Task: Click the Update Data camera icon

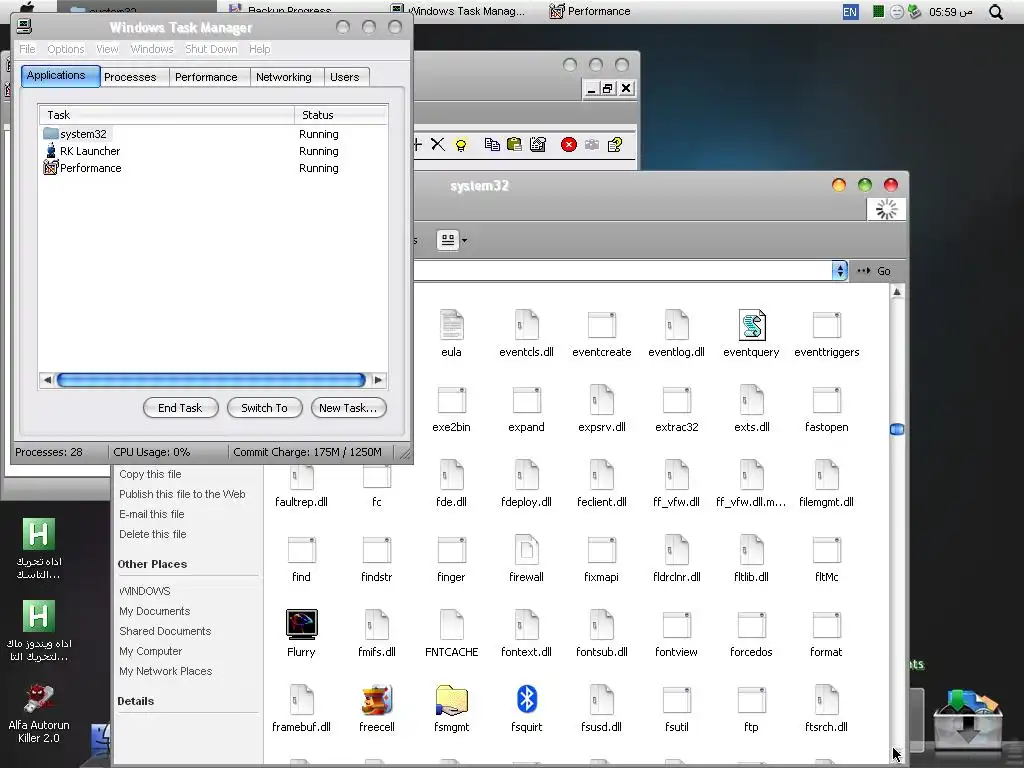Action: [x=592, y=144]
